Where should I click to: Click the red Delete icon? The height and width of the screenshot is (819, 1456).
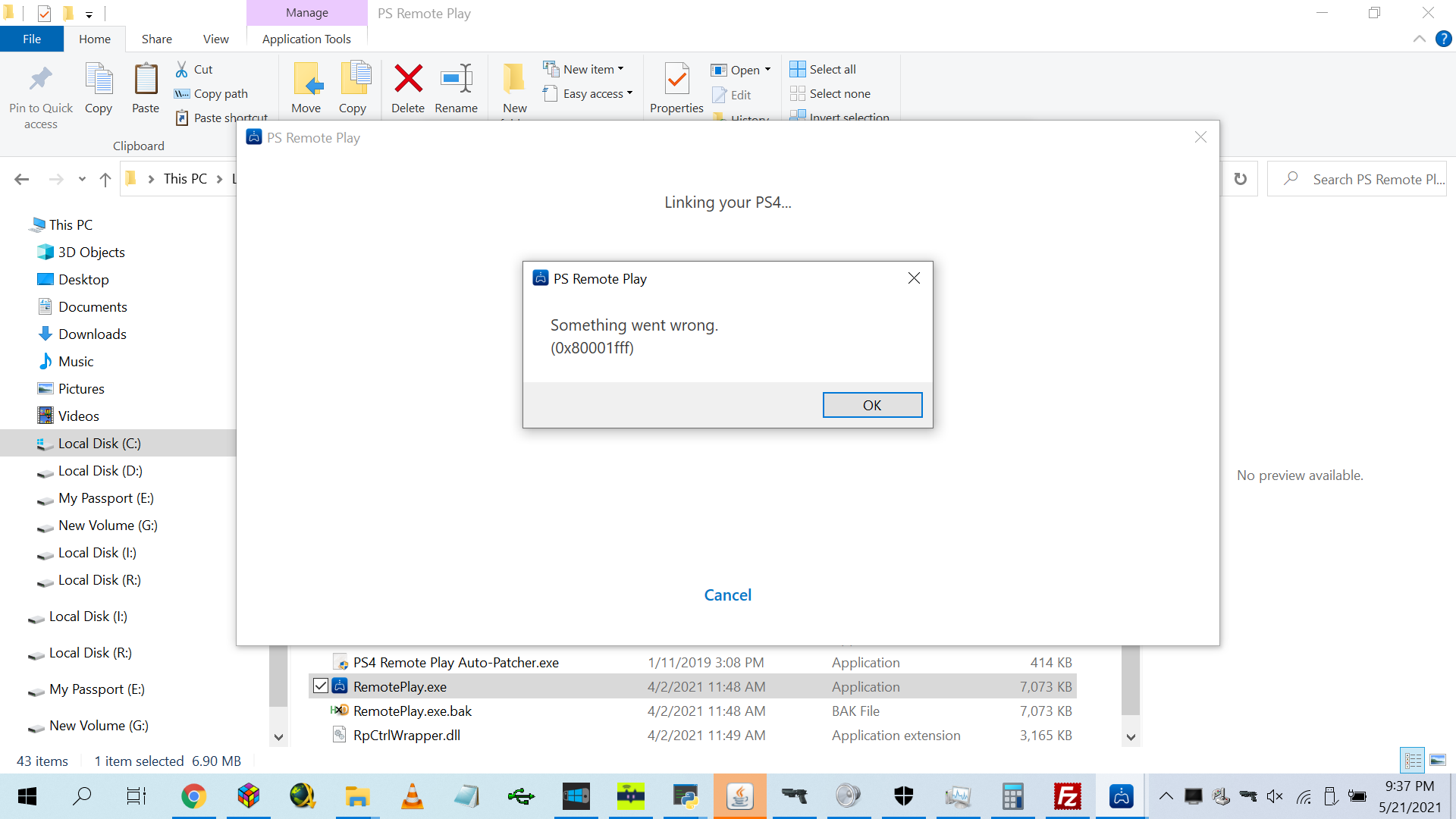coord(408,79)
